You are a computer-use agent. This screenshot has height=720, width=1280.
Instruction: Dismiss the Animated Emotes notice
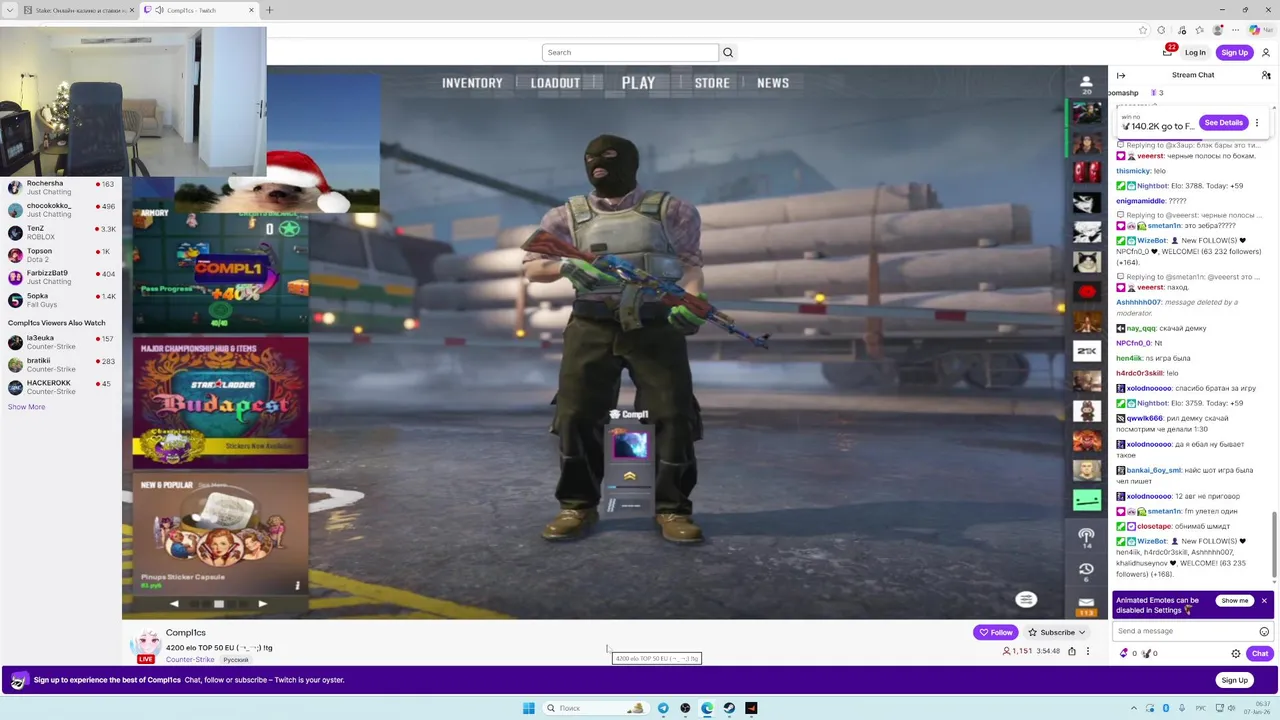coord(1264,601)
